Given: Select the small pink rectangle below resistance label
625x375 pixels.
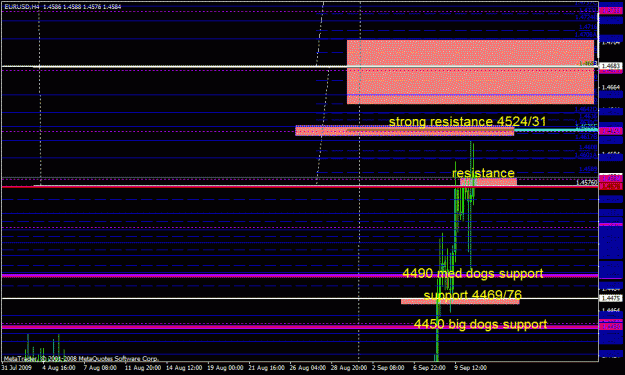Looking at the screenshot, I should [488, 182].
